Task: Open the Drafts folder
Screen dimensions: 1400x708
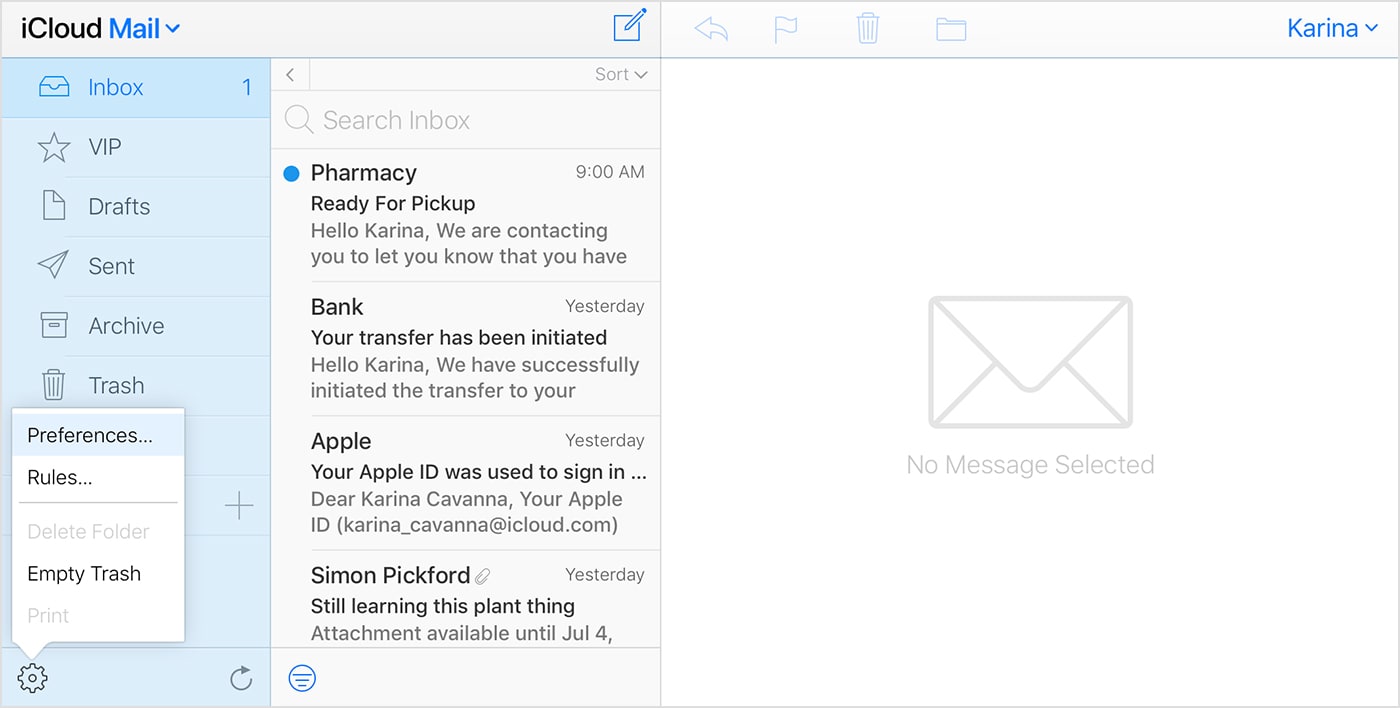Action: click(119, 206)
